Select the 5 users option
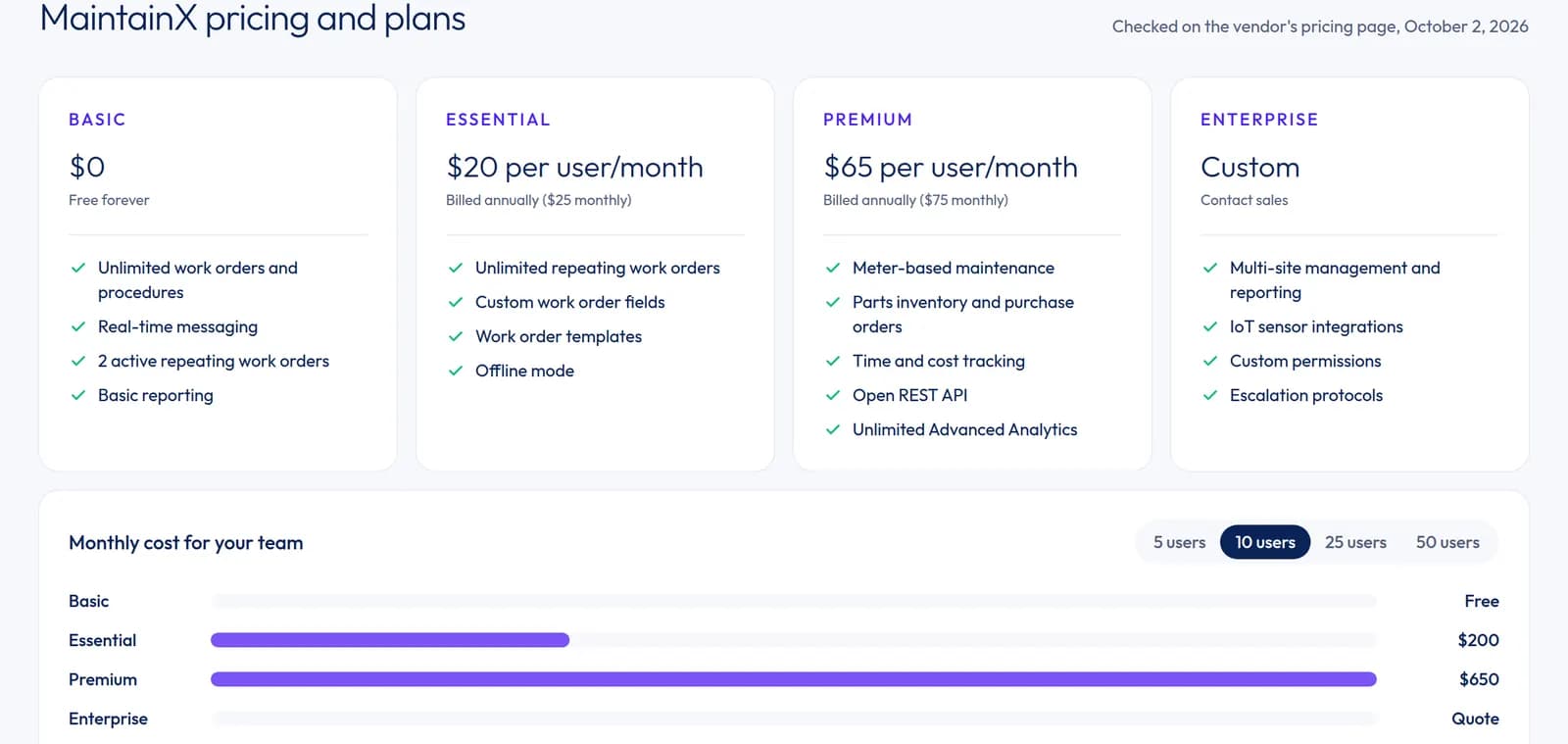This screenshot has width=1568, height=744. click(1179, 542)
